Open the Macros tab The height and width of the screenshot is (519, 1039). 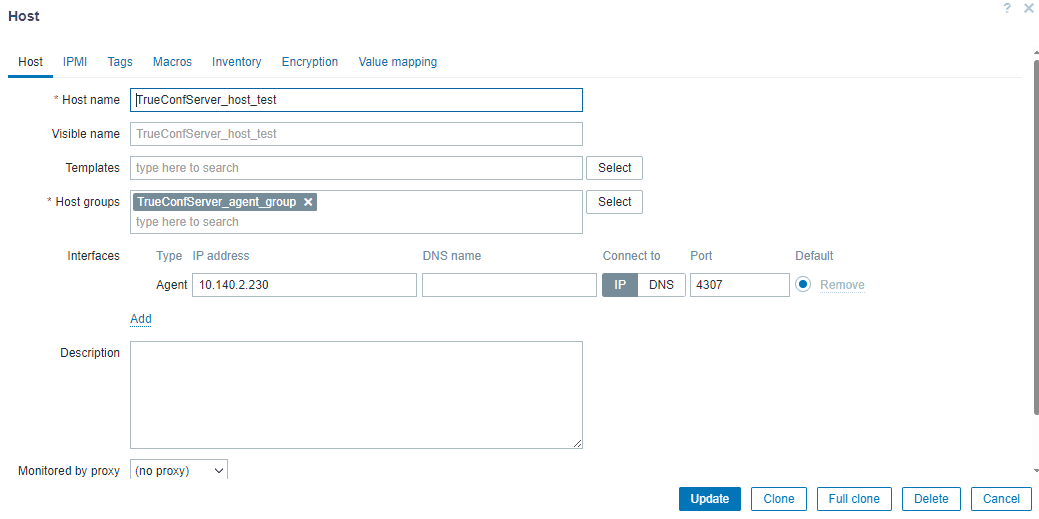coord(172,62)
